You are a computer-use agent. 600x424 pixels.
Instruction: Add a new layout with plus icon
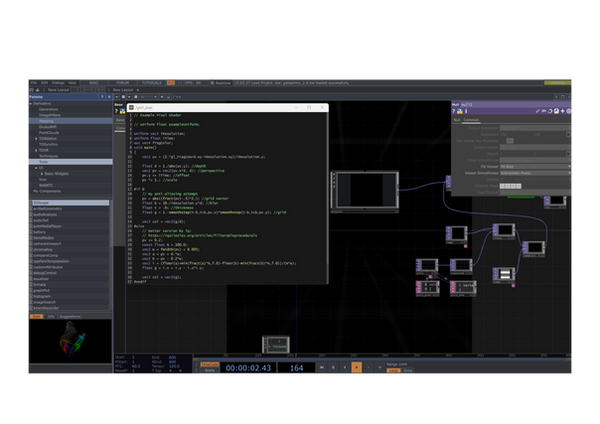pyautogui.click(x=138, y=90)
